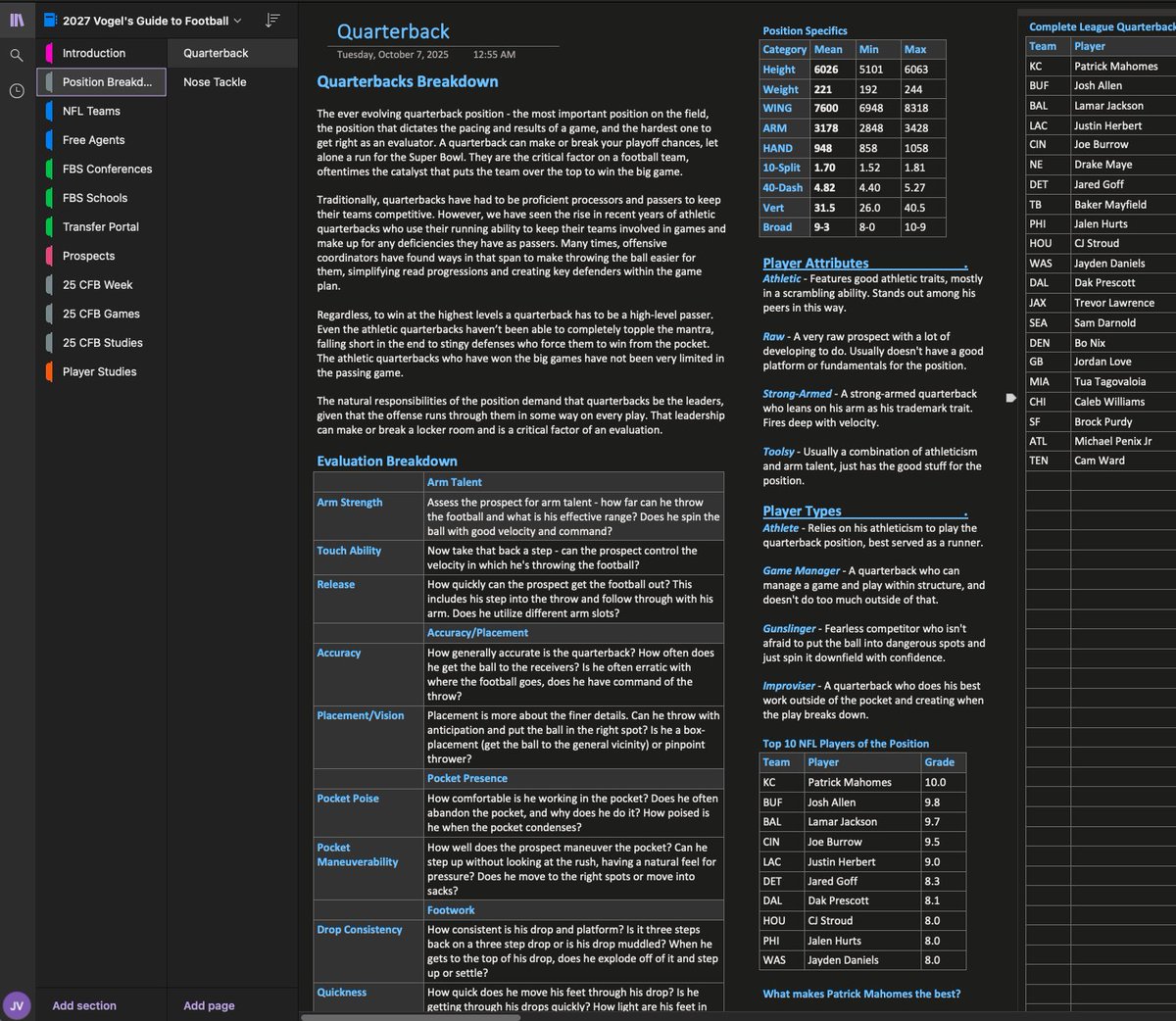Click the Quarterback page title
Viewport: 1176px width, 1021px height.
coord(393,31)
